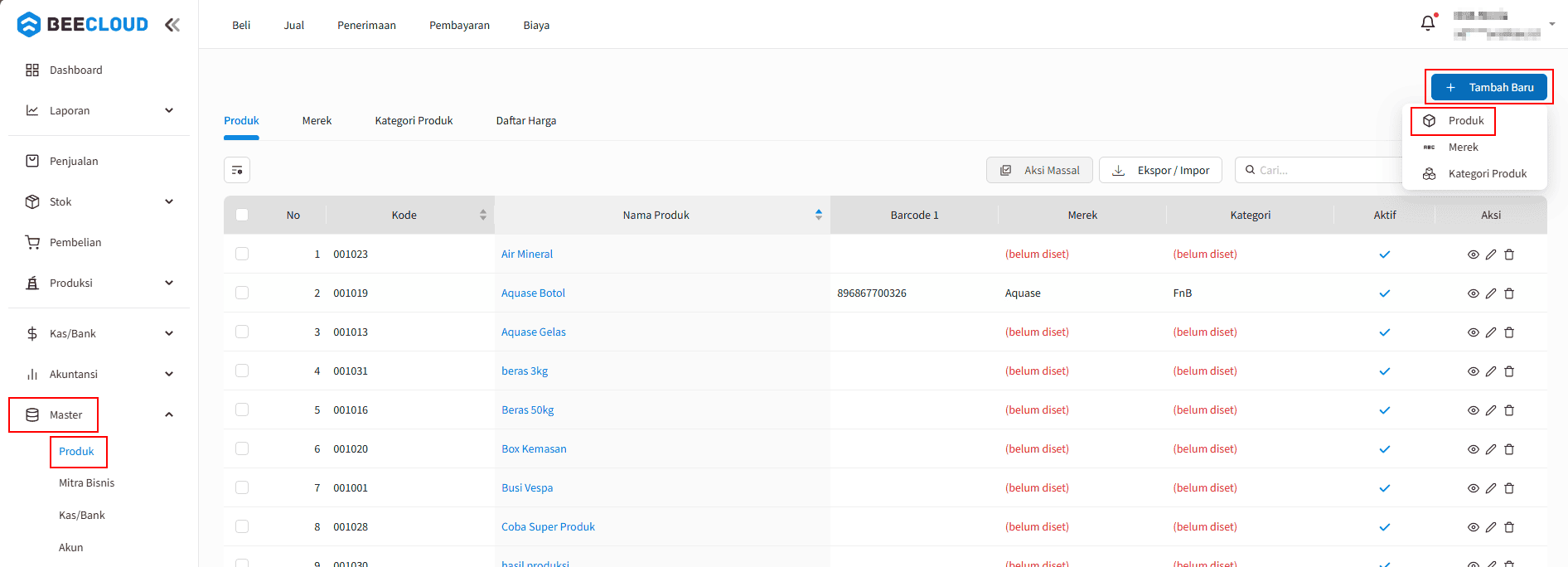Delete the Air Mineral row using trash icon
1568x567 pixels.
click(x=1509, y=254)
